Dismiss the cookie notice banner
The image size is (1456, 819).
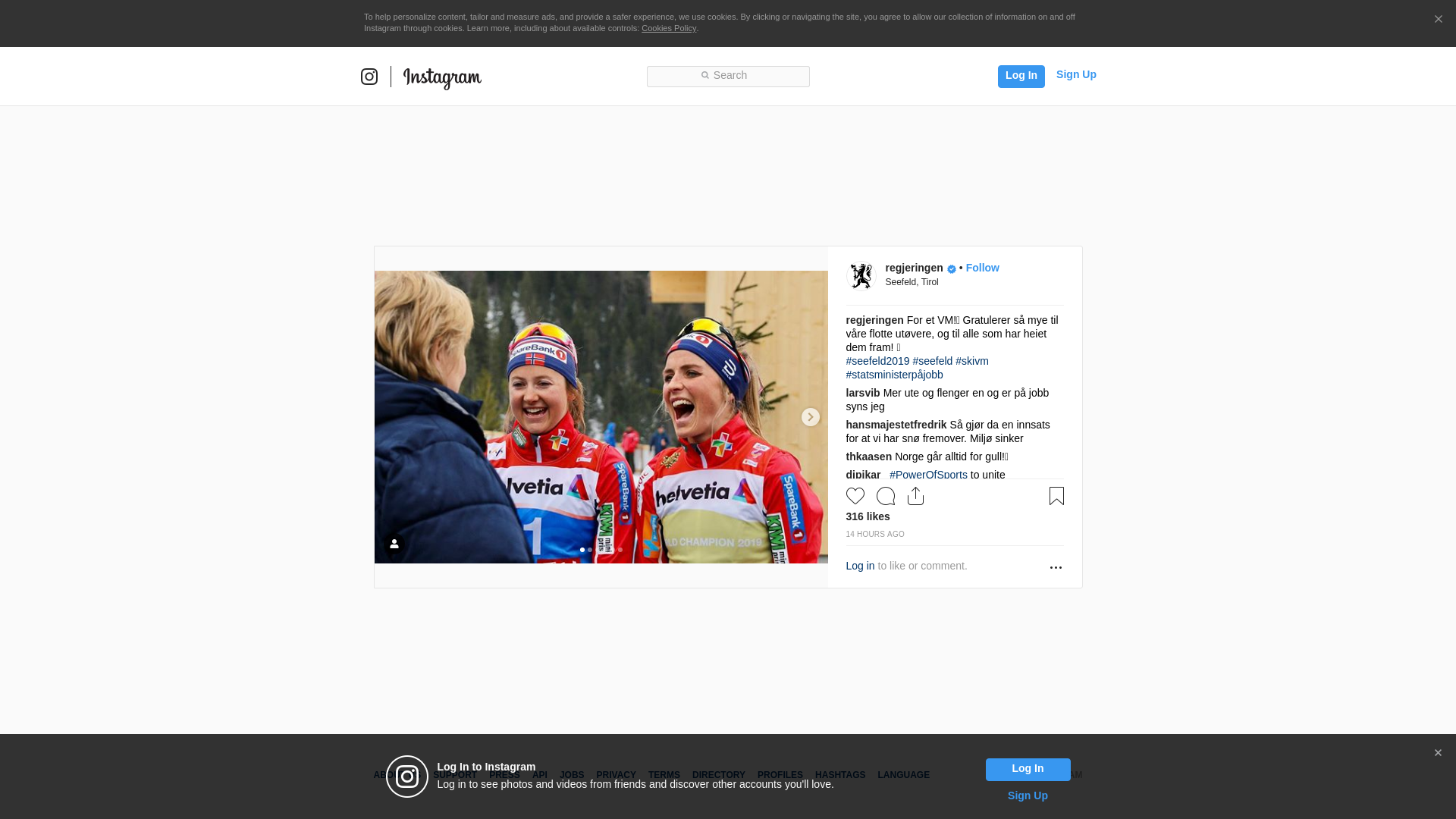coord(1438,20)
